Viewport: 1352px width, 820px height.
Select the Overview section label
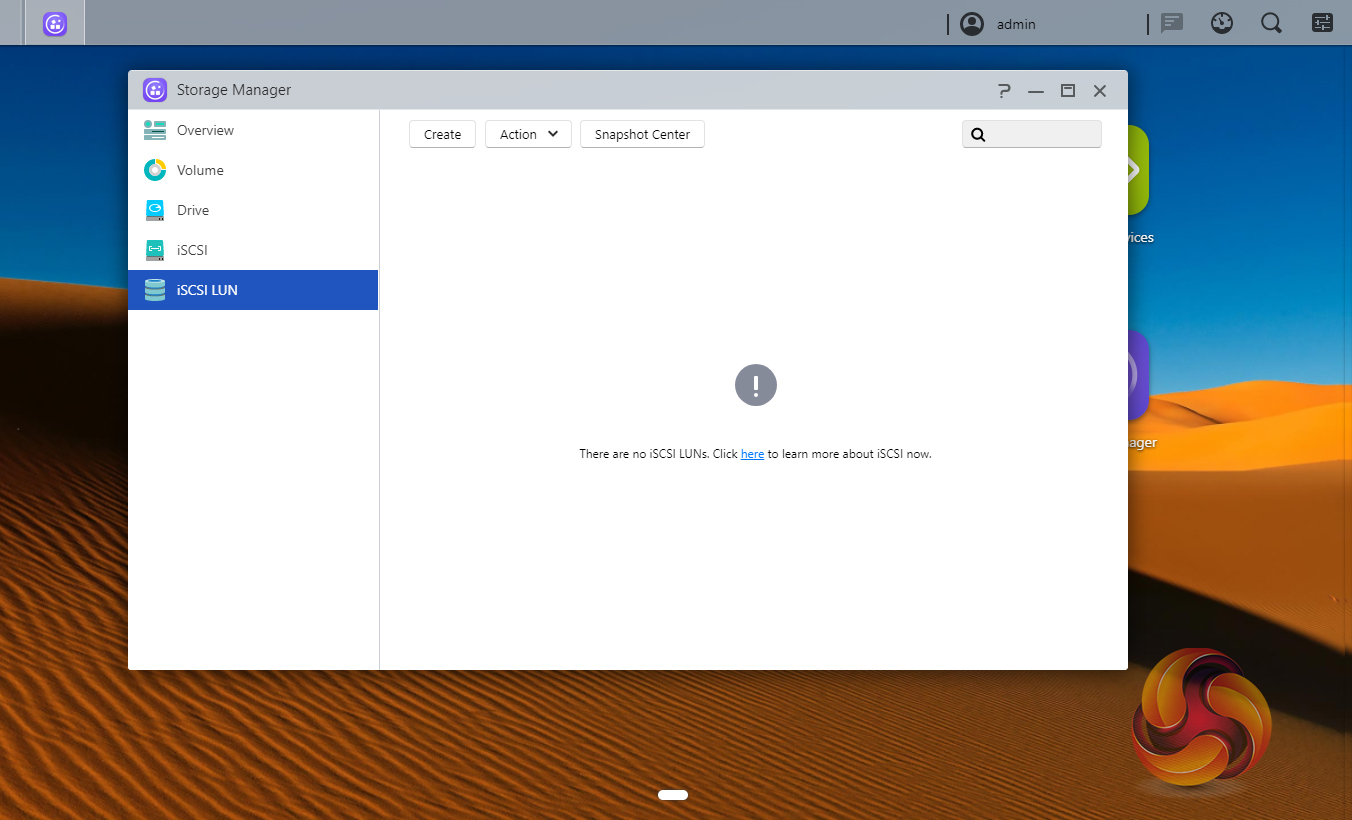[x=205, y=130]
